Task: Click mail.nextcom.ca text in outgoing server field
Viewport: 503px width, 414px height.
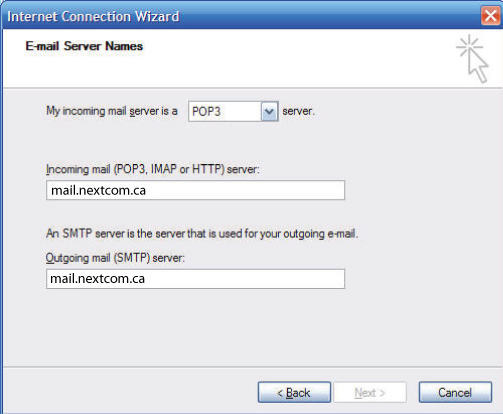Action: tap(97, 279)
